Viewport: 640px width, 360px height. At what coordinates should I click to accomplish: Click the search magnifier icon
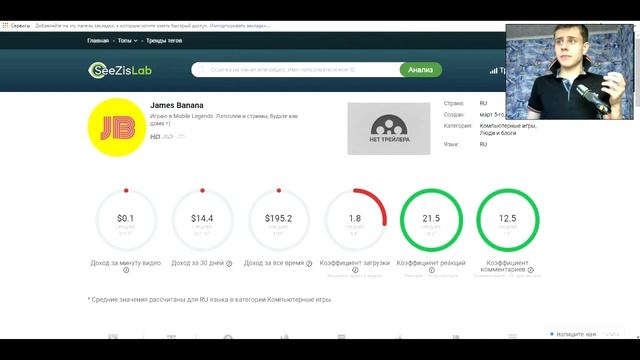(x=201, y=70)
